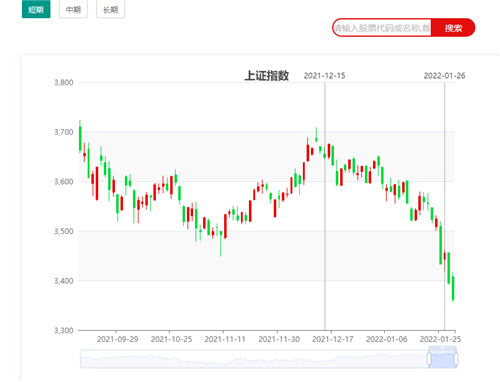The height and width of the screenshot is (382, 500).
Task: Click the left handle of zoom slider
Action: pyautogui.click(x=429, y=359)
